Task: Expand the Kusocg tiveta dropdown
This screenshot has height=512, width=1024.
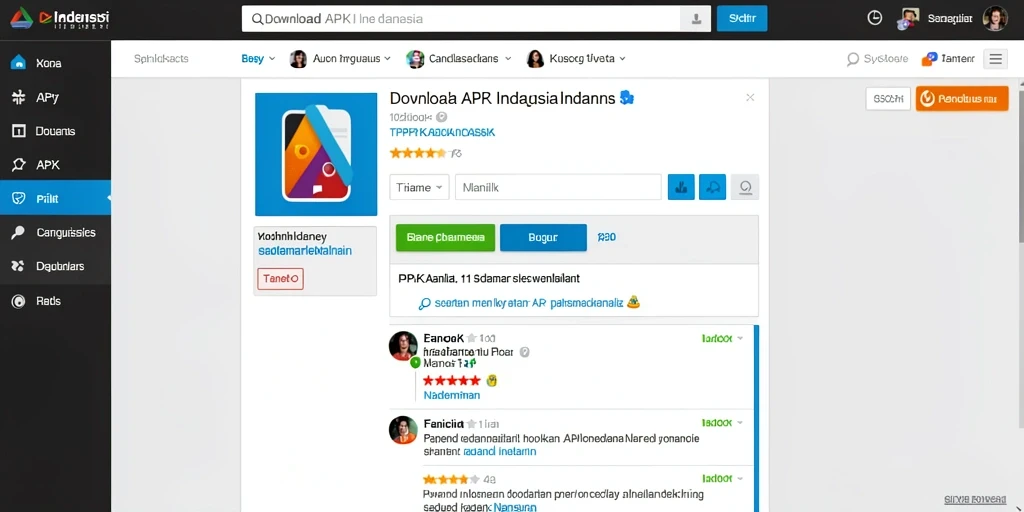Action: (x=576, y=59)
